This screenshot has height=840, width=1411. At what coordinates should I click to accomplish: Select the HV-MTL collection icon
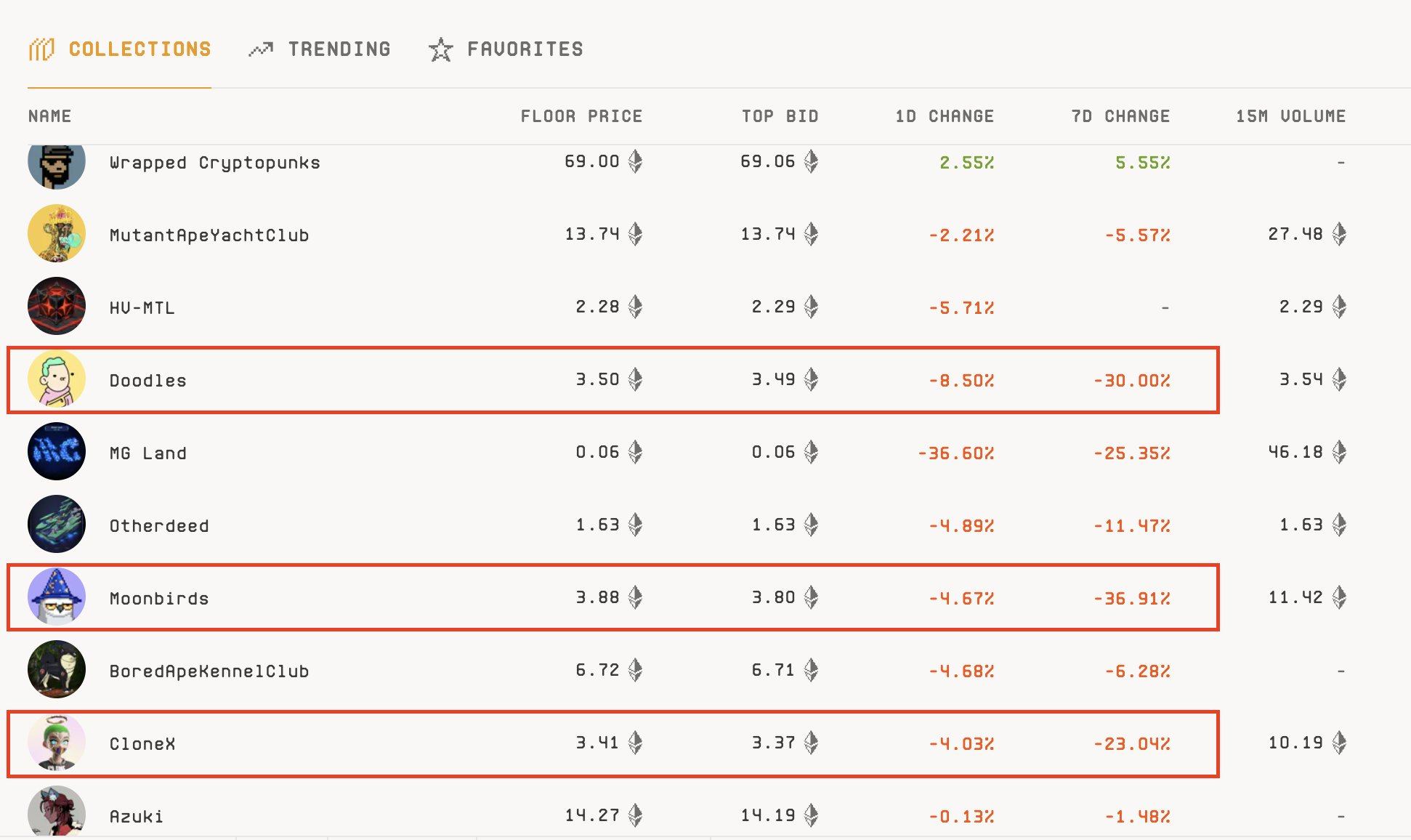[57, 306]
